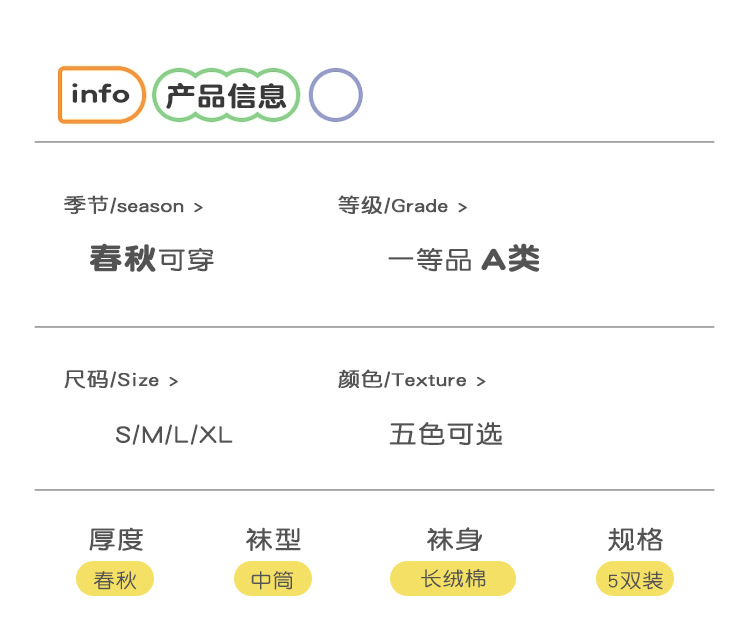Image resolution: width=750 pixels, height=642 pixels.
Task: Click the 五色可选 color option text
Action: coord(446,434)
